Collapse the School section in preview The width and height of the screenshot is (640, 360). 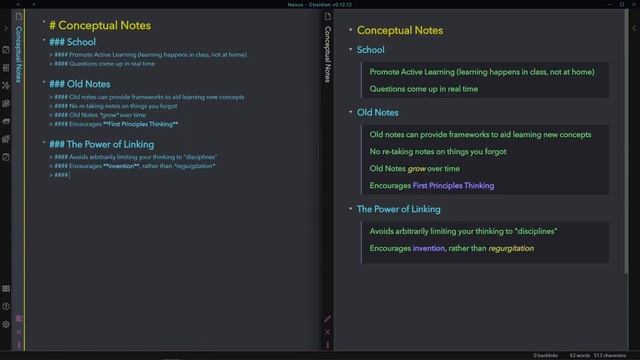pos(350,49)
